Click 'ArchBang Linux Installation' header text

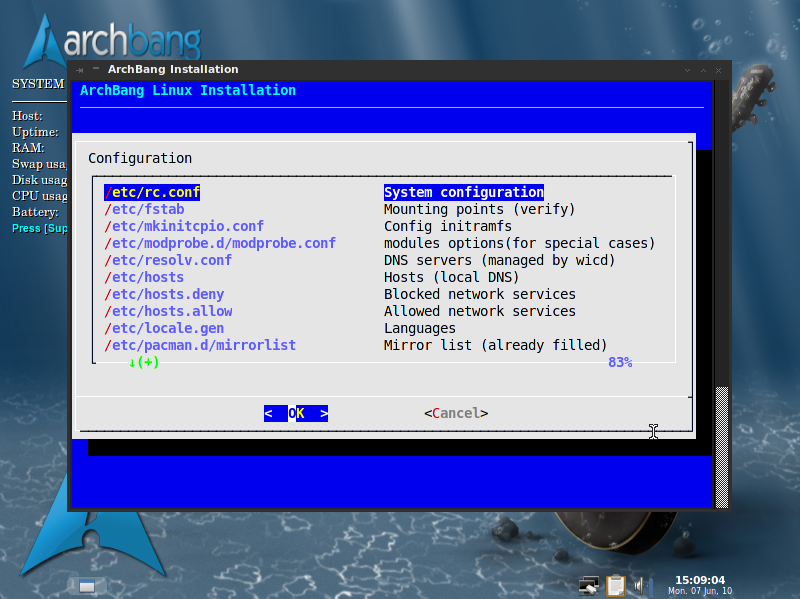(x=188, y=90)
